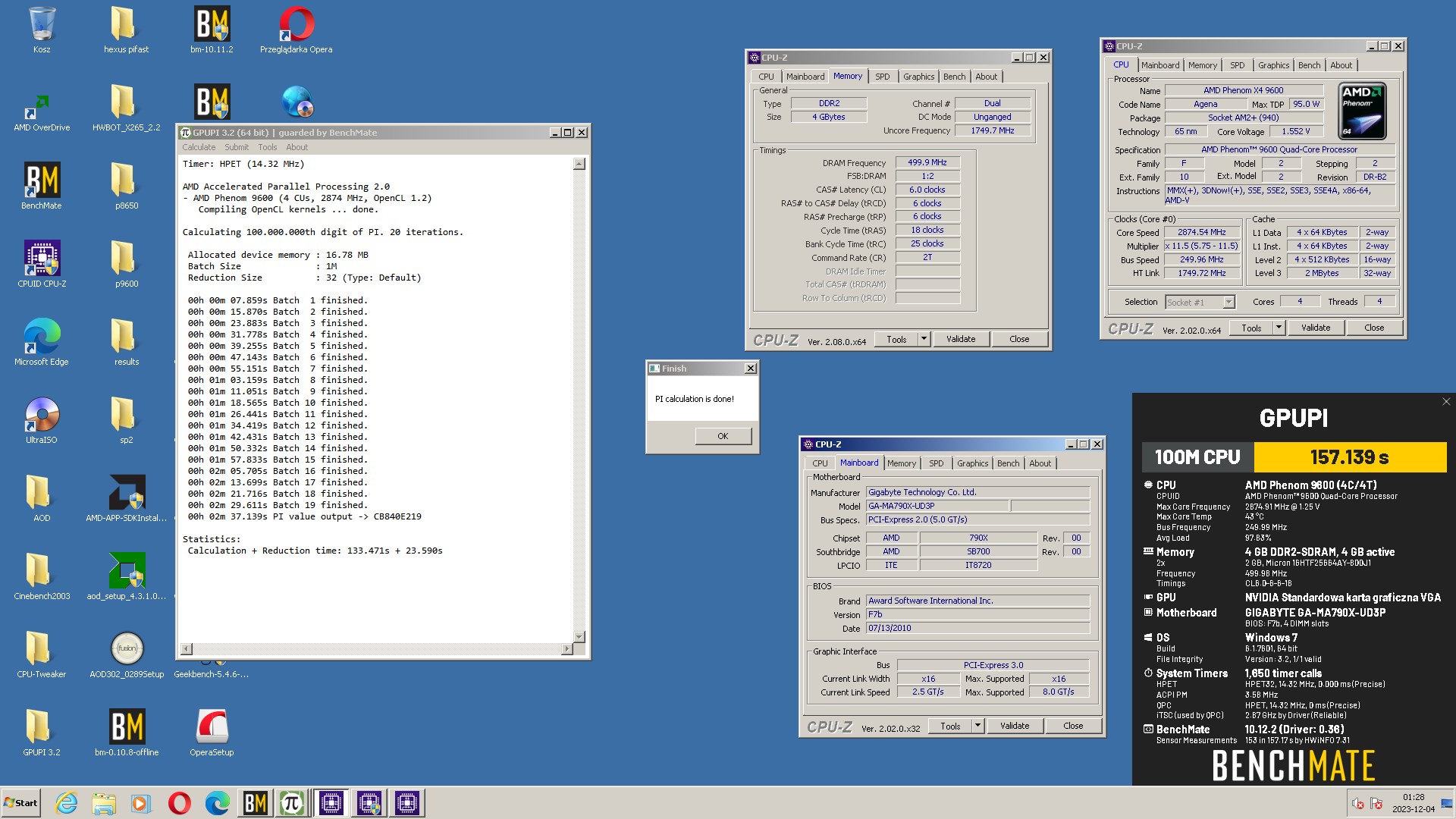
Task: Launch CPUID CPU-Z desktop shortcut
Action: click(42, 265)
